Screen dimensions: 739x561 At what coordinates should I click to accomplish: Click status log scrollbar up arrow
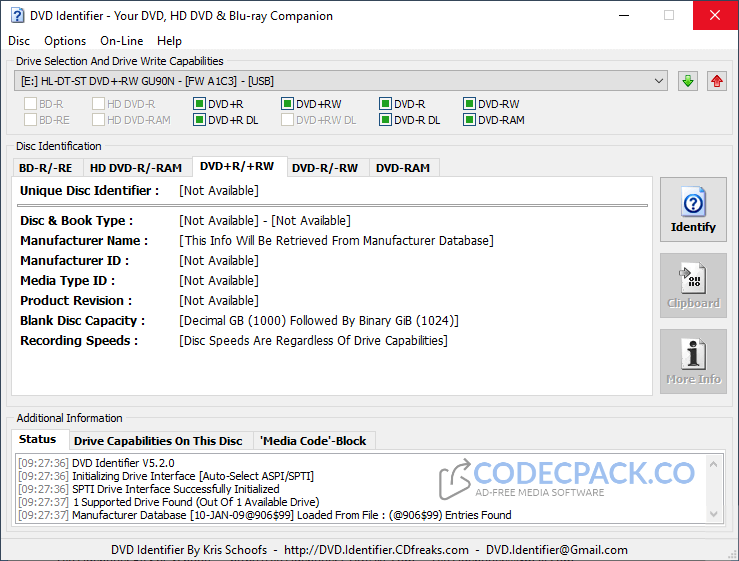tap(714, 464)
